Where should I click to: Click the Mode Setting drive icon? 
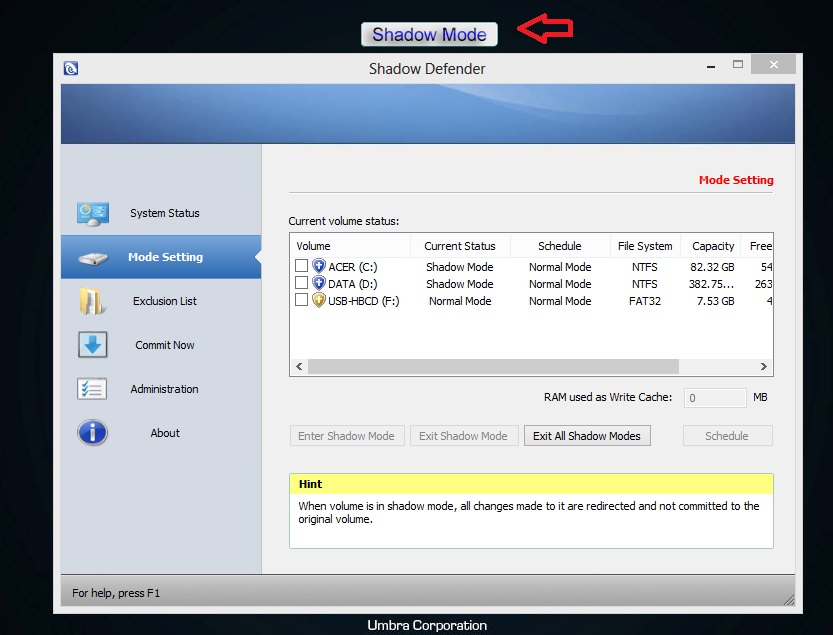coord(93,258)
